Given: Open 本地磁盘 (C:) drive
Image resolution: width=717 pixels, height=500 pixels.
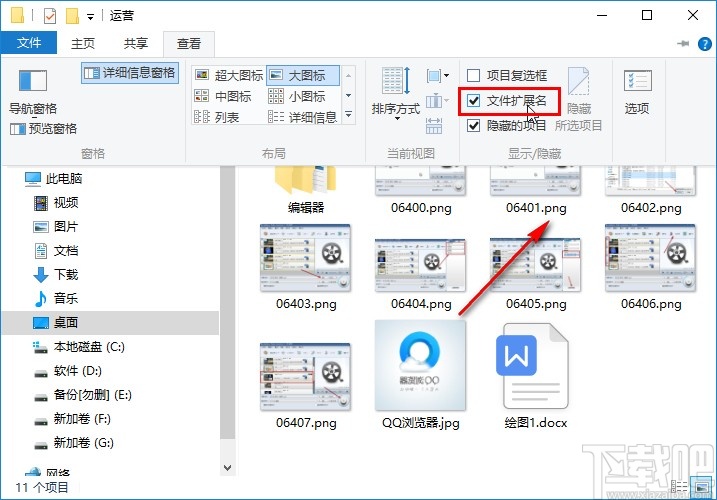Looking at the screenshot, I should coord(79,347).
